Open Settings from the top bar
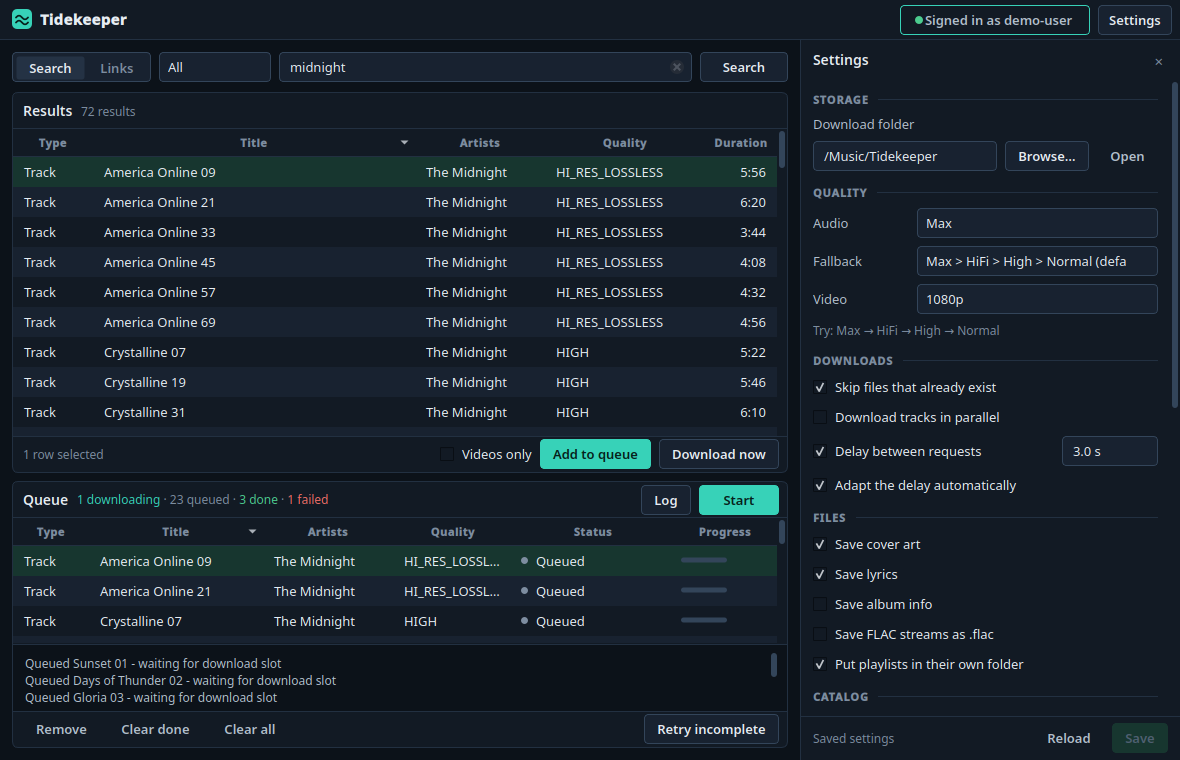 point(1134,20)
